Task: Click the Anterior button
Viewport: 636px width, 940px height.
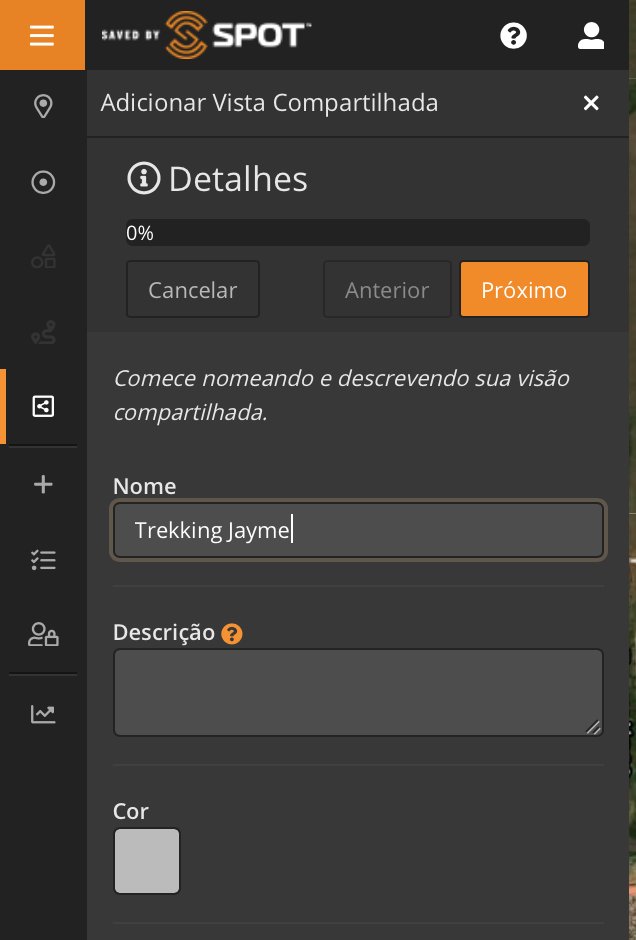Action: coord(387,290)
